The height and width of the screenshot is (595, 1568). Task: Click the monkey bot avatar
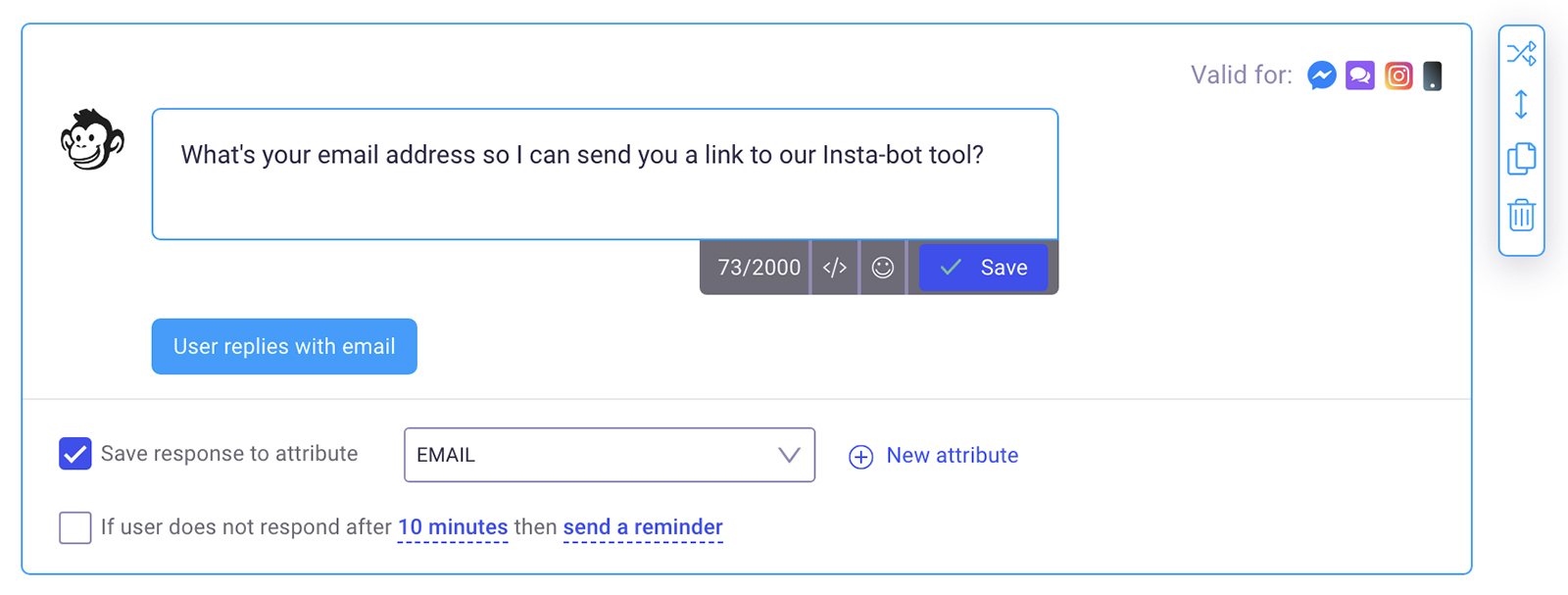pyautogui.click(x=92, y=140)
